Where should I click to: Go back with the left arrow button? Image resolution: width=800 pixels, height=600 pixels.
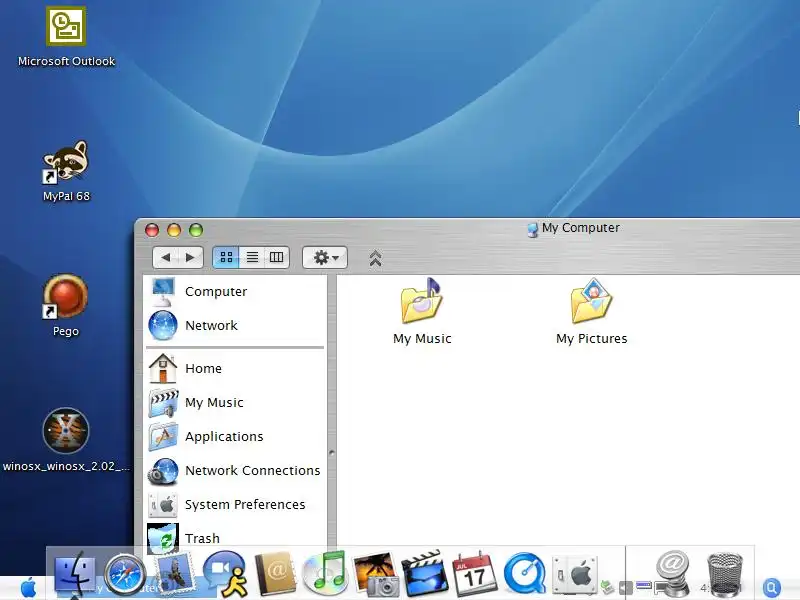[165, 257]
